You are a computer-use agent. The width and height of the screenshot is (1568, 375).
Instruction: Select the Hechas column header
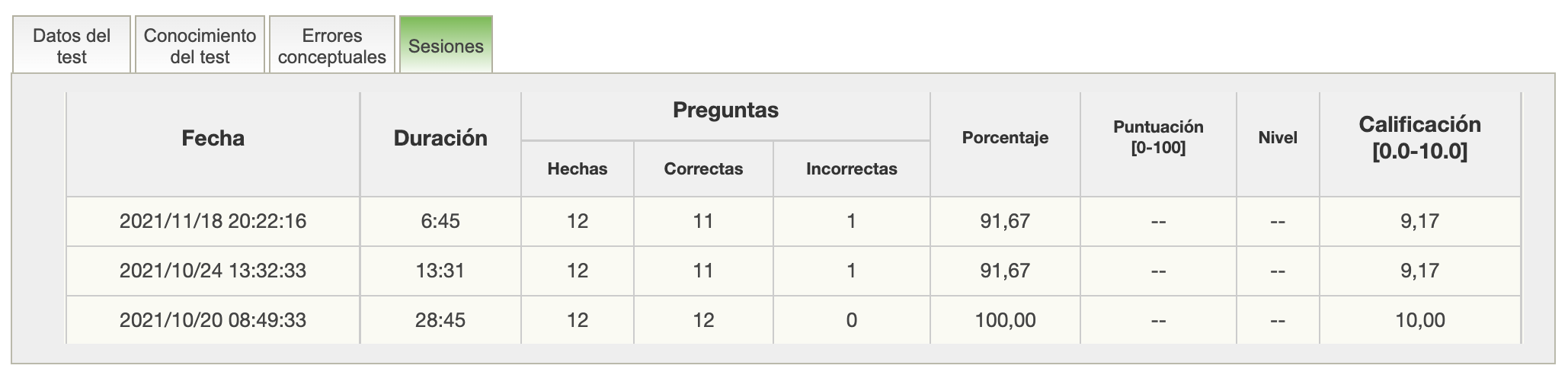pos(578,168)
